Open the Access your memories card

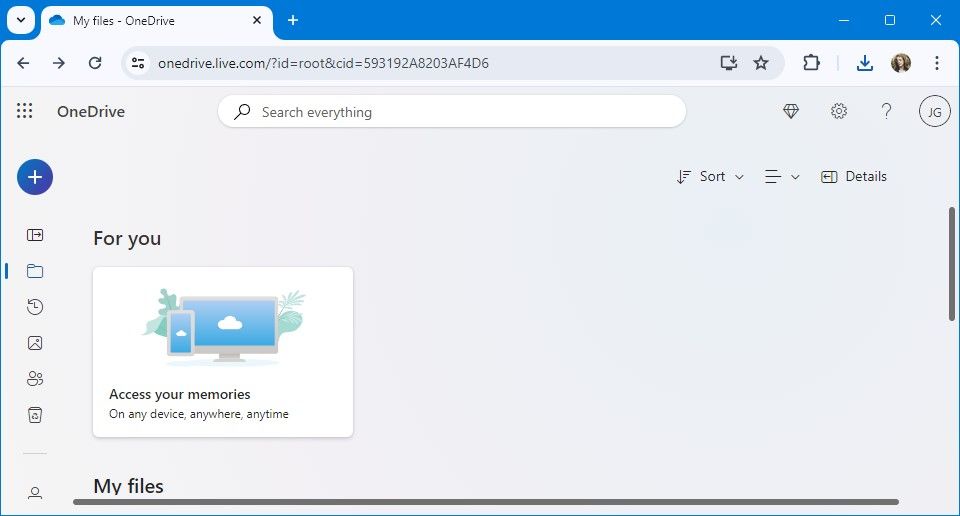[223, 352]
